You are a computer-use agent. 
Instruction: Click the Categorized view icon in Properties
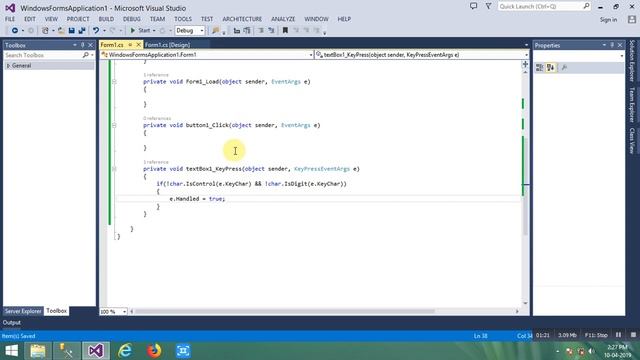pyautogui.click(x=540, y=68)
